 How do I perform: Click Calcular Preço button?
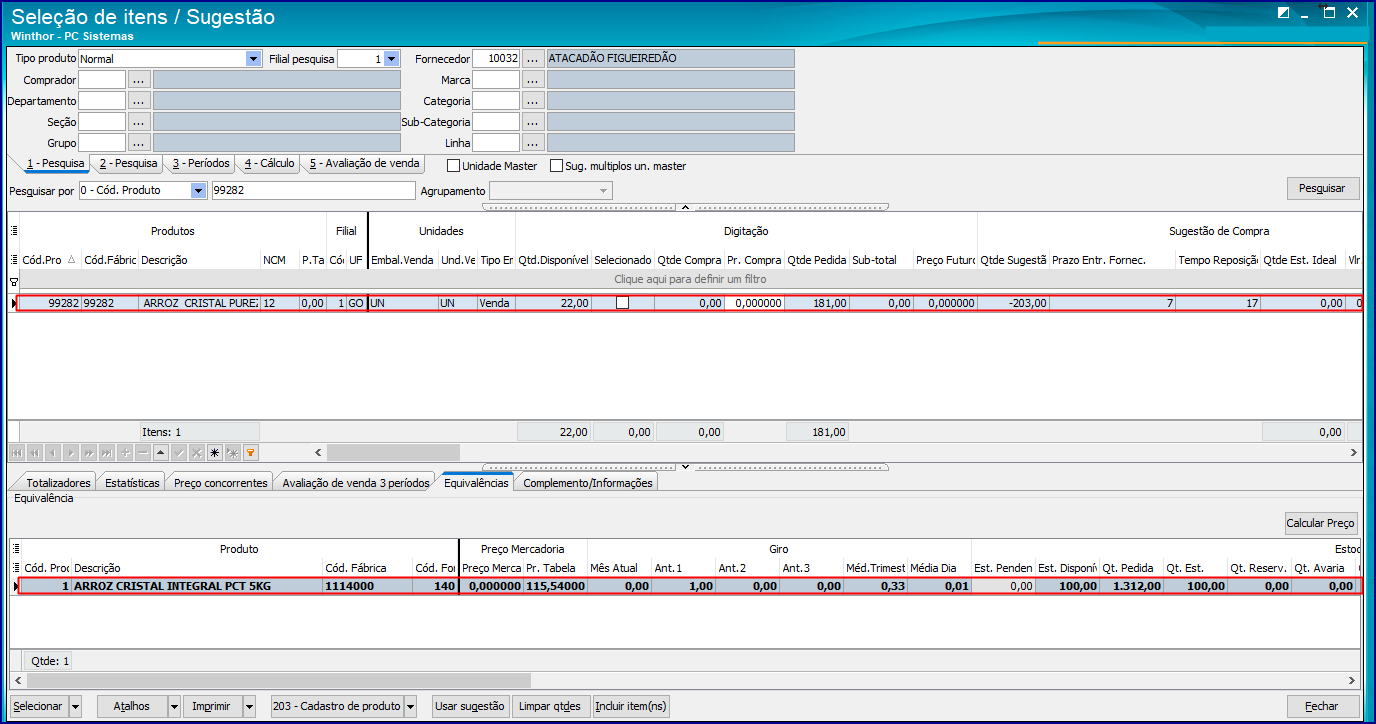click(1320, 523)
